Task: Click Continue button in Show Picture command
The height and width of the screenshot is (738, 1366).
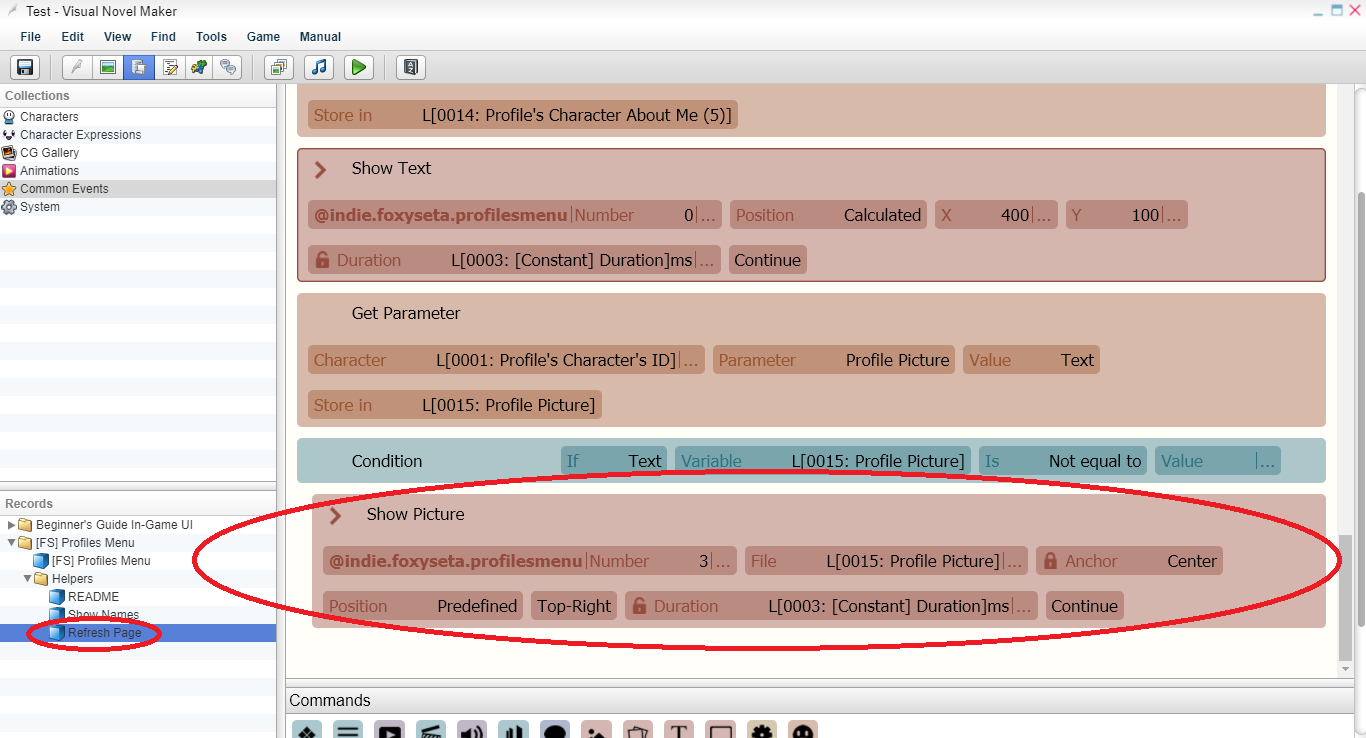Action: click(1084, 606)
